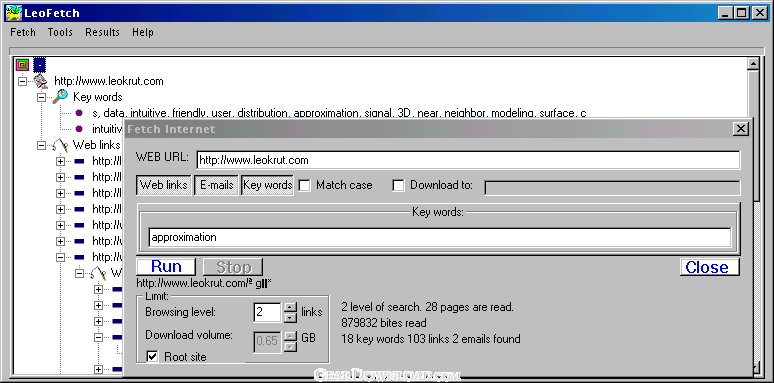
Task: Click the website icon beside http://www.leokrut.com node
Action: click(40, 81)
